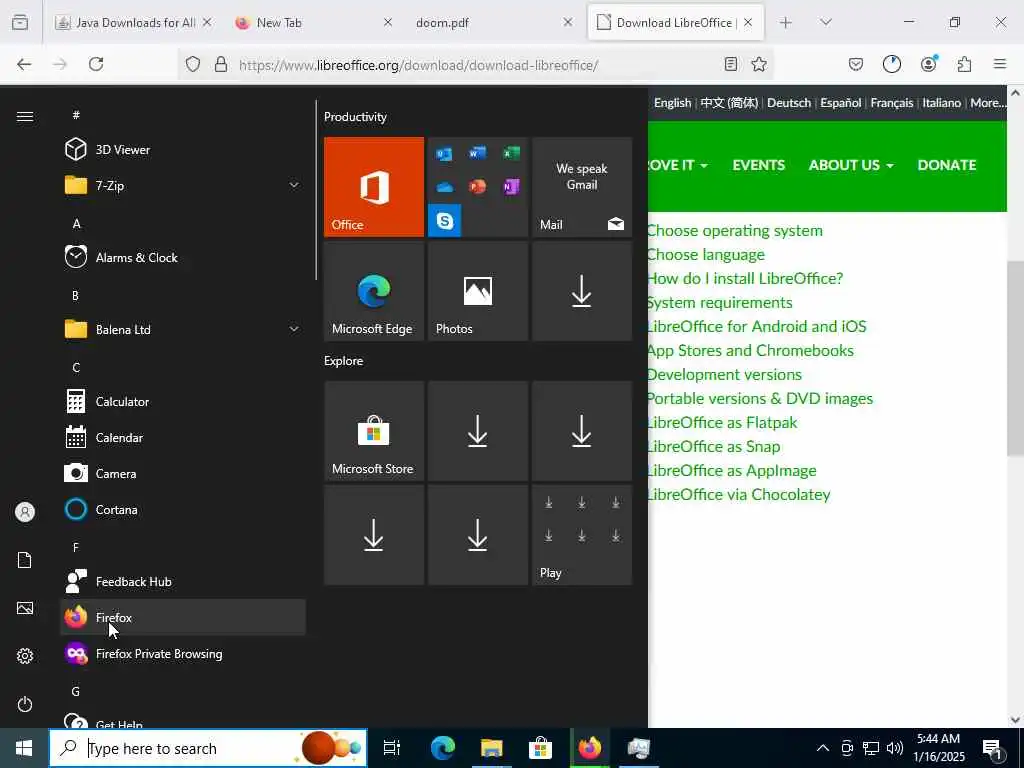Go back to previous page
The image size is (1024, 768).
pyautogui.click(x=24, y=64)
